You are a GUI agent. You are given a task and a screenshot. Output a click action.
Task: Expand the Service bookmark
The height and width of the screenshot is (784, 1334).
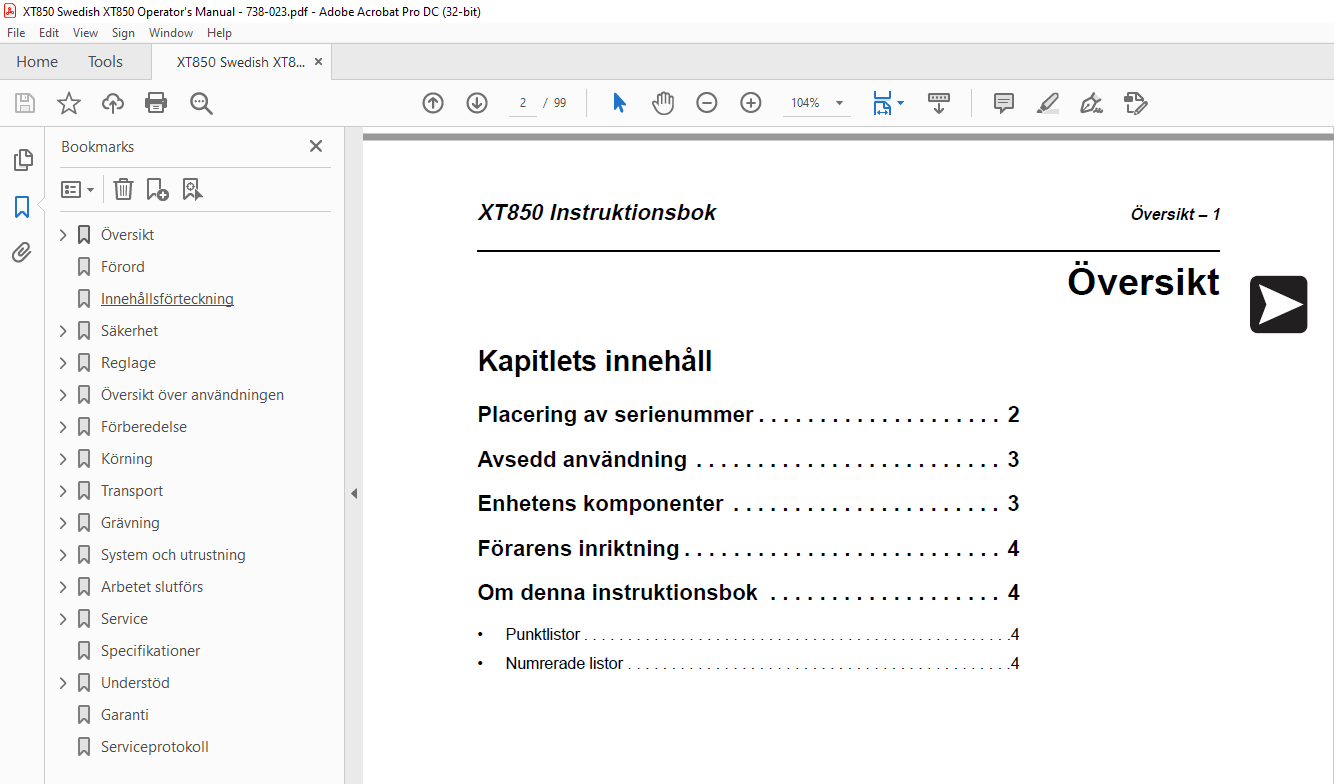click(63, 619)
